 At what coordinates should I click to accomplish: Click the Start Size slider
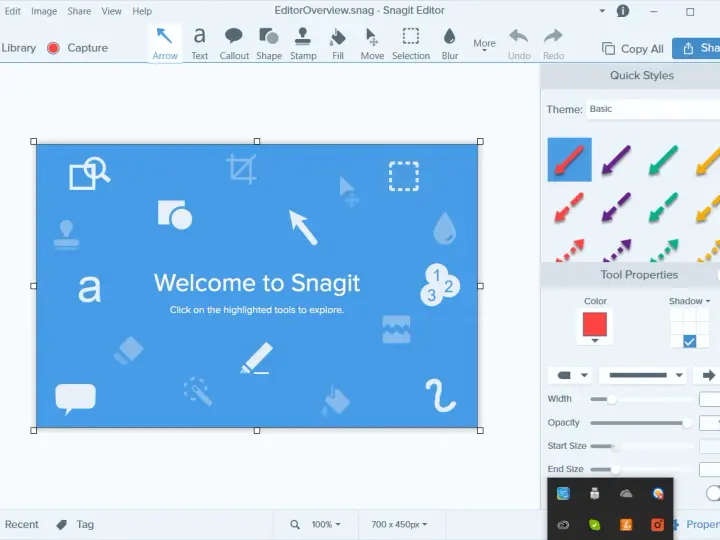point(641,446)
